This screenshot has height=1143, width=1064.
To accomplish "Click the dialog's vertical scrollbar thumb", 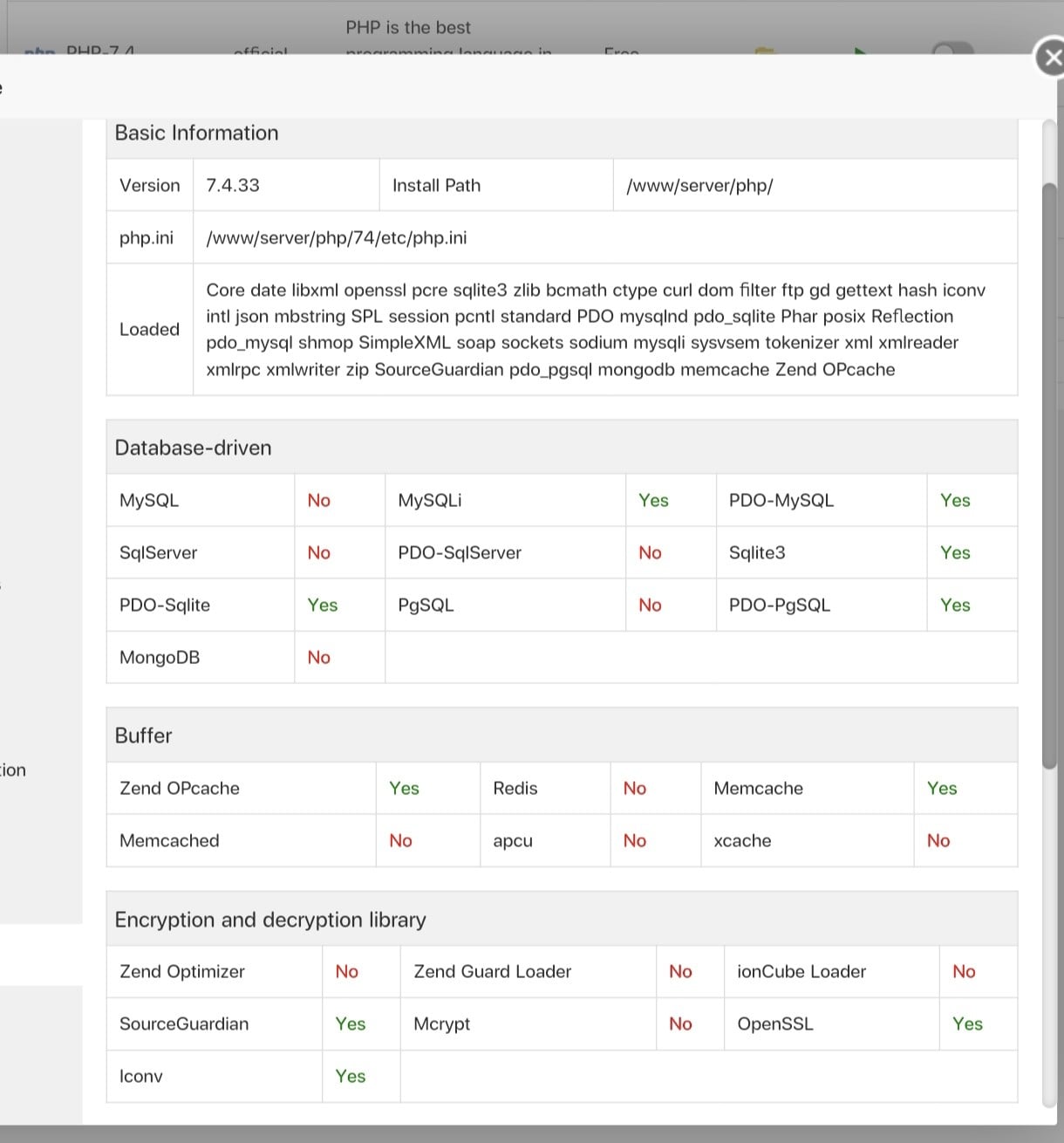I will point(1050,471).
